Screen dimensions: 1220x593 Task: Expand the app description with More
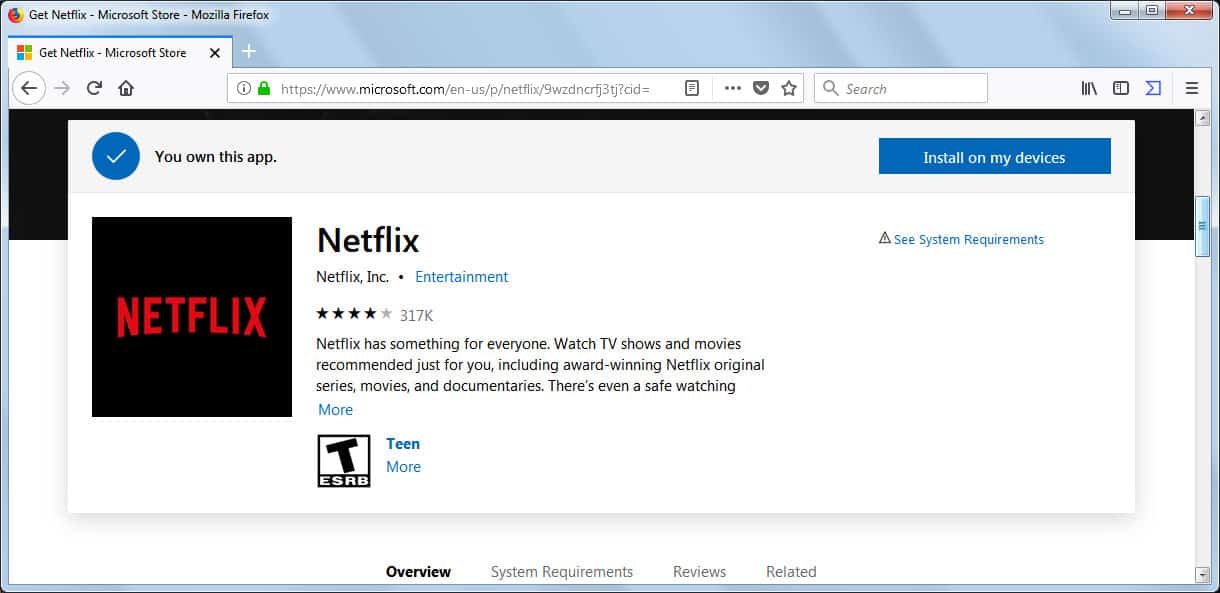click(335, 409)
